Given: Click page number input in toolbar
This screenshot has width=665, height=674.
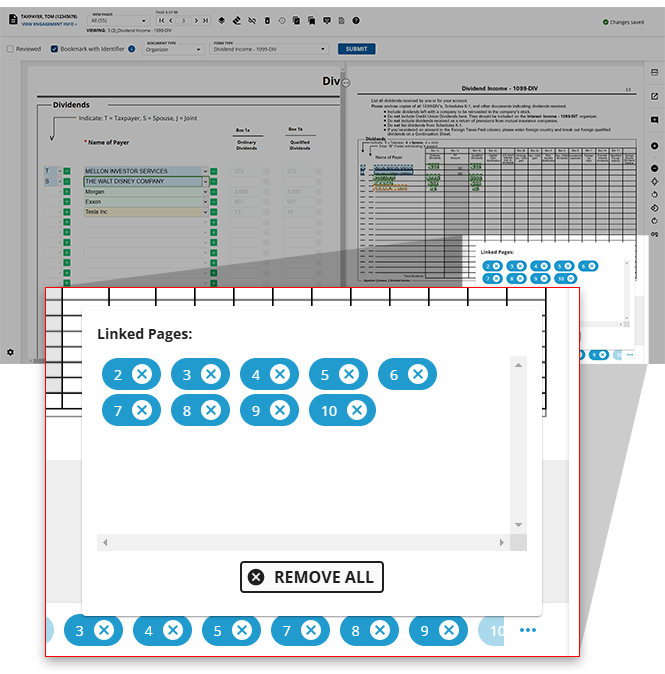Looking at the screenshot, I should coord(184,21).
